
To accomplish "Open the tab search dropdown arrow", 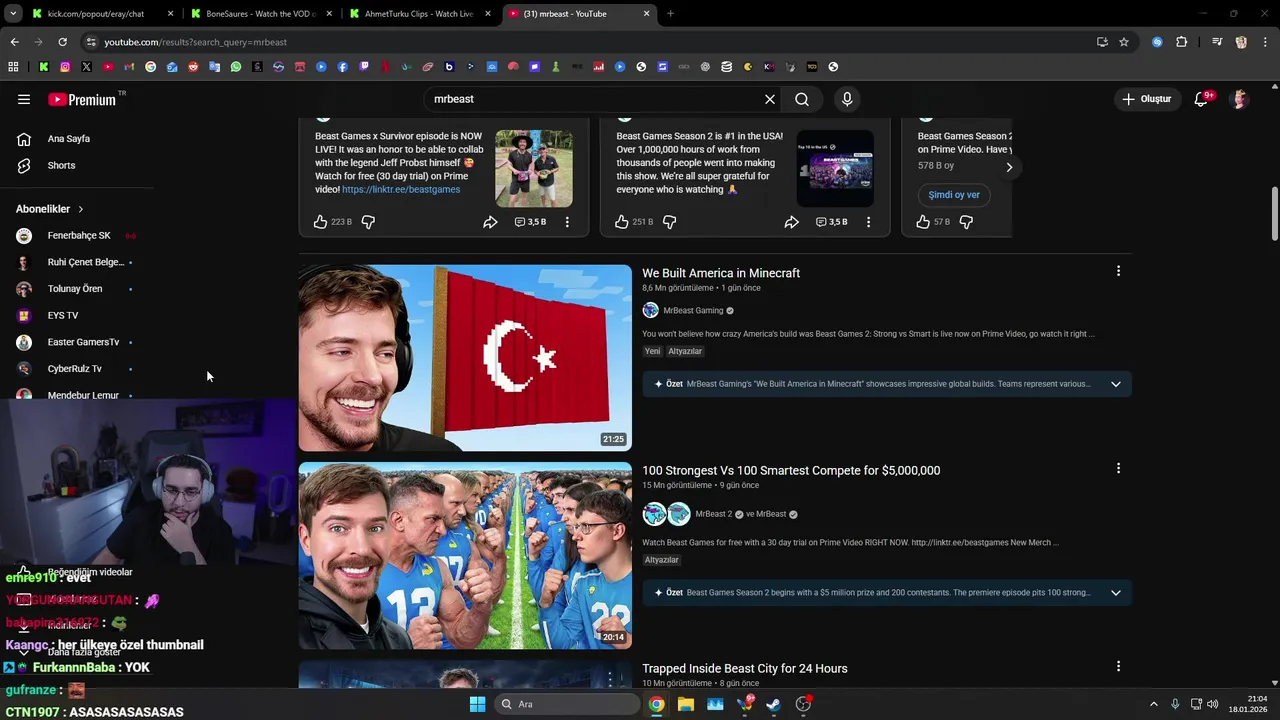I will click(x=13, y=14).
